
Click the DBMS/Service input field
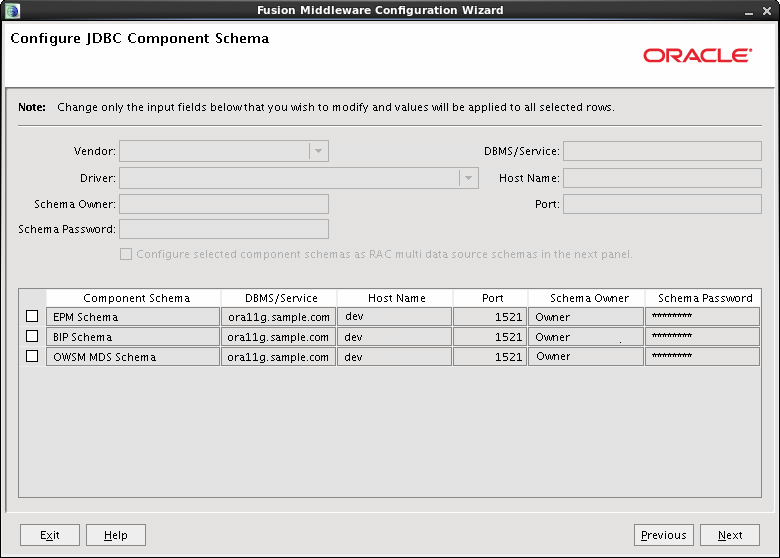click(x=662, y=151)
